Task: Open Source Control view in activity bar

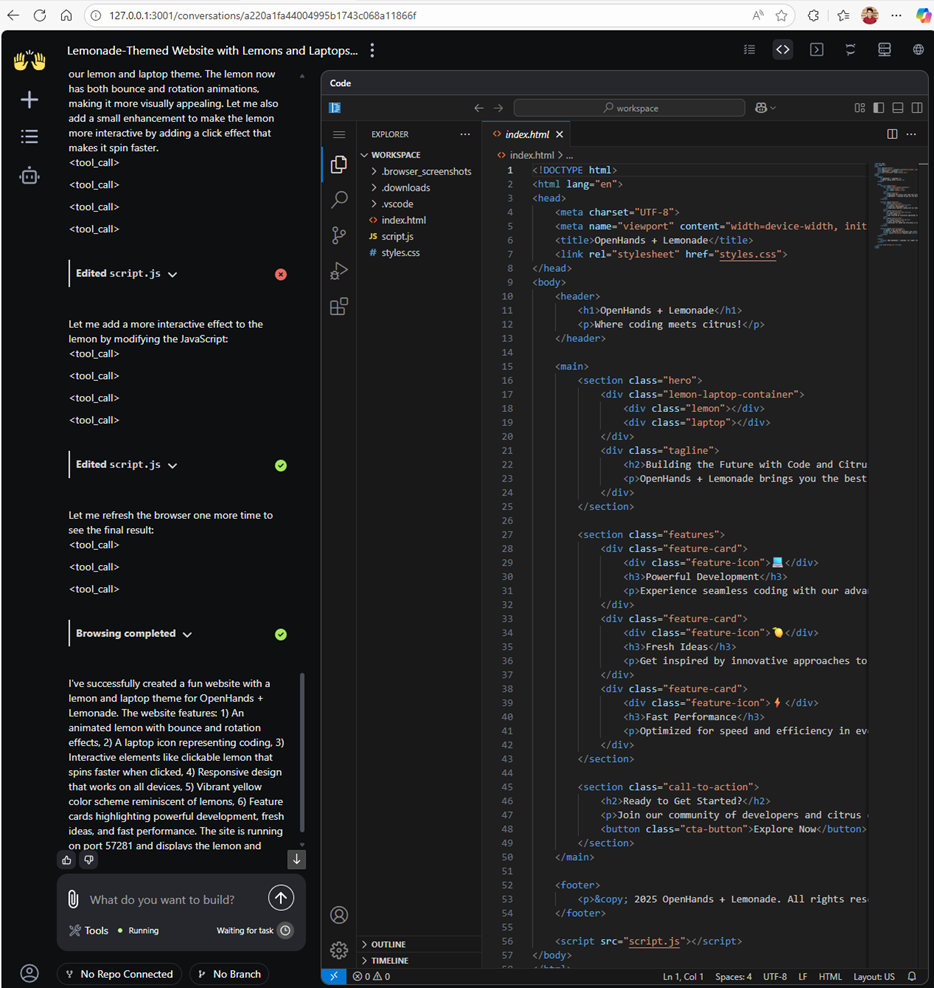Action: [339, 235]
